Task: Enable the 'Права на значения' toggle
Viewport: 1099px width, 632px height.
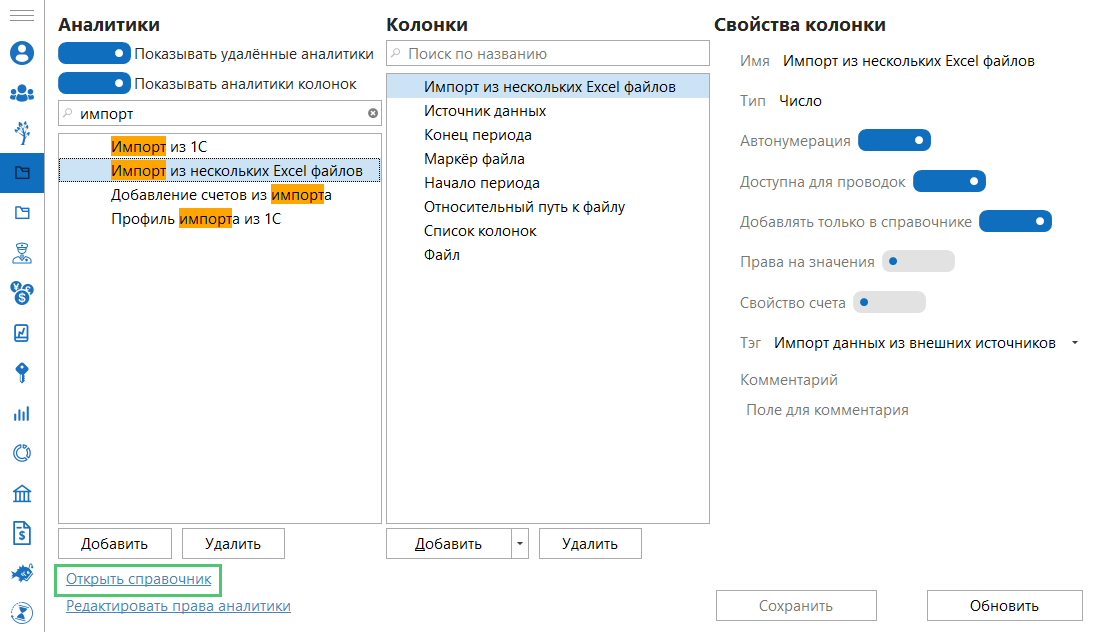Action: coord(918,262)
